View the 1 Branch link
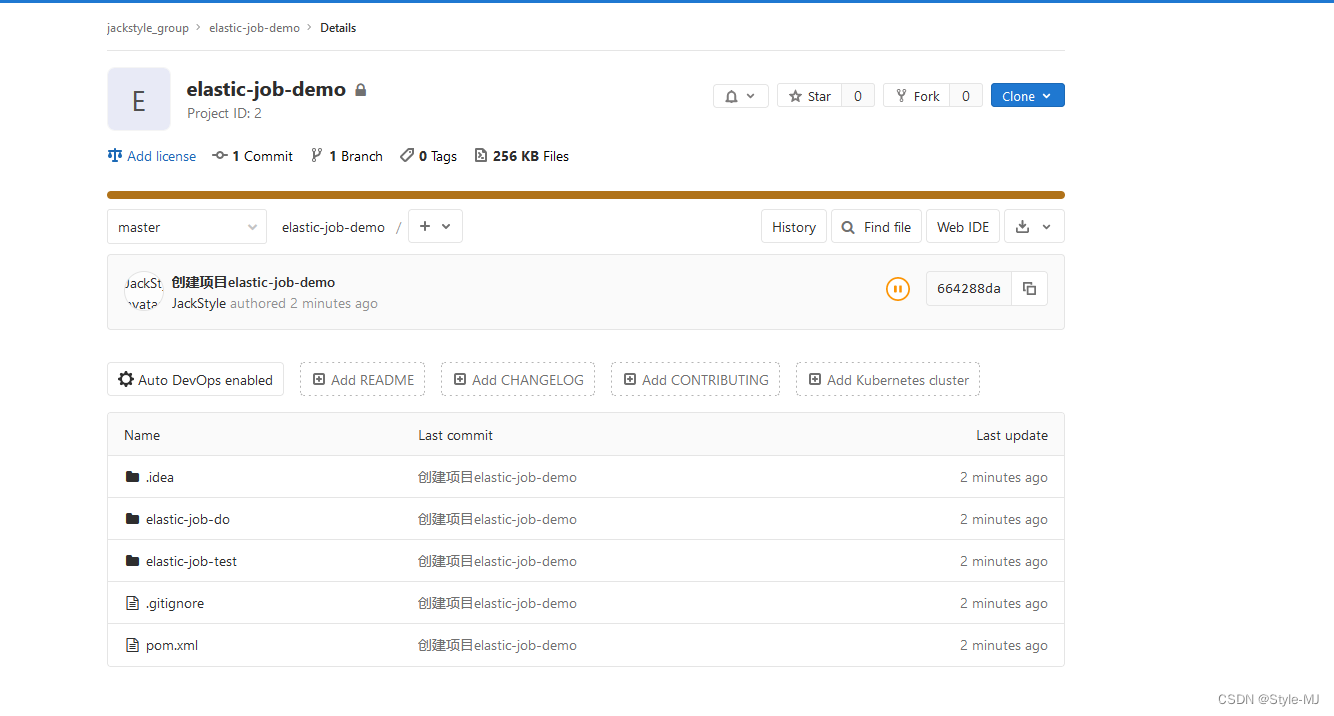 click(x=347, y=156)
